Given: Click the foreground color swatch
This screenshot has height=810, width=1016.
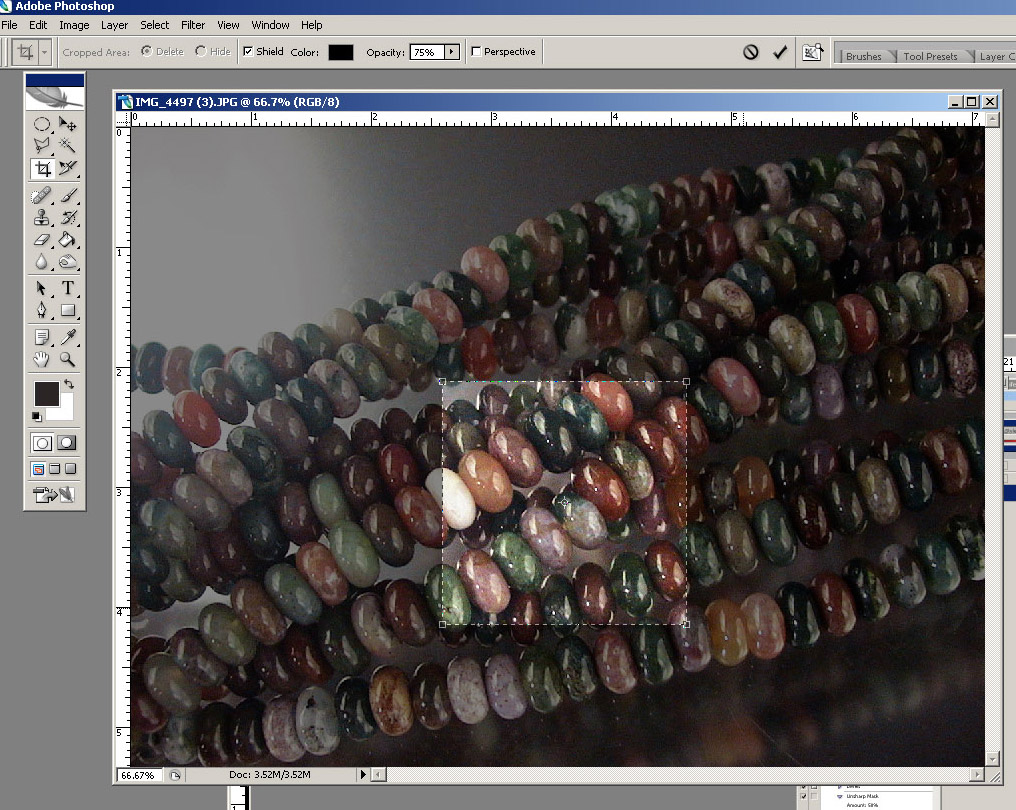Looking at the screenshot, I should tap(47, 394).
